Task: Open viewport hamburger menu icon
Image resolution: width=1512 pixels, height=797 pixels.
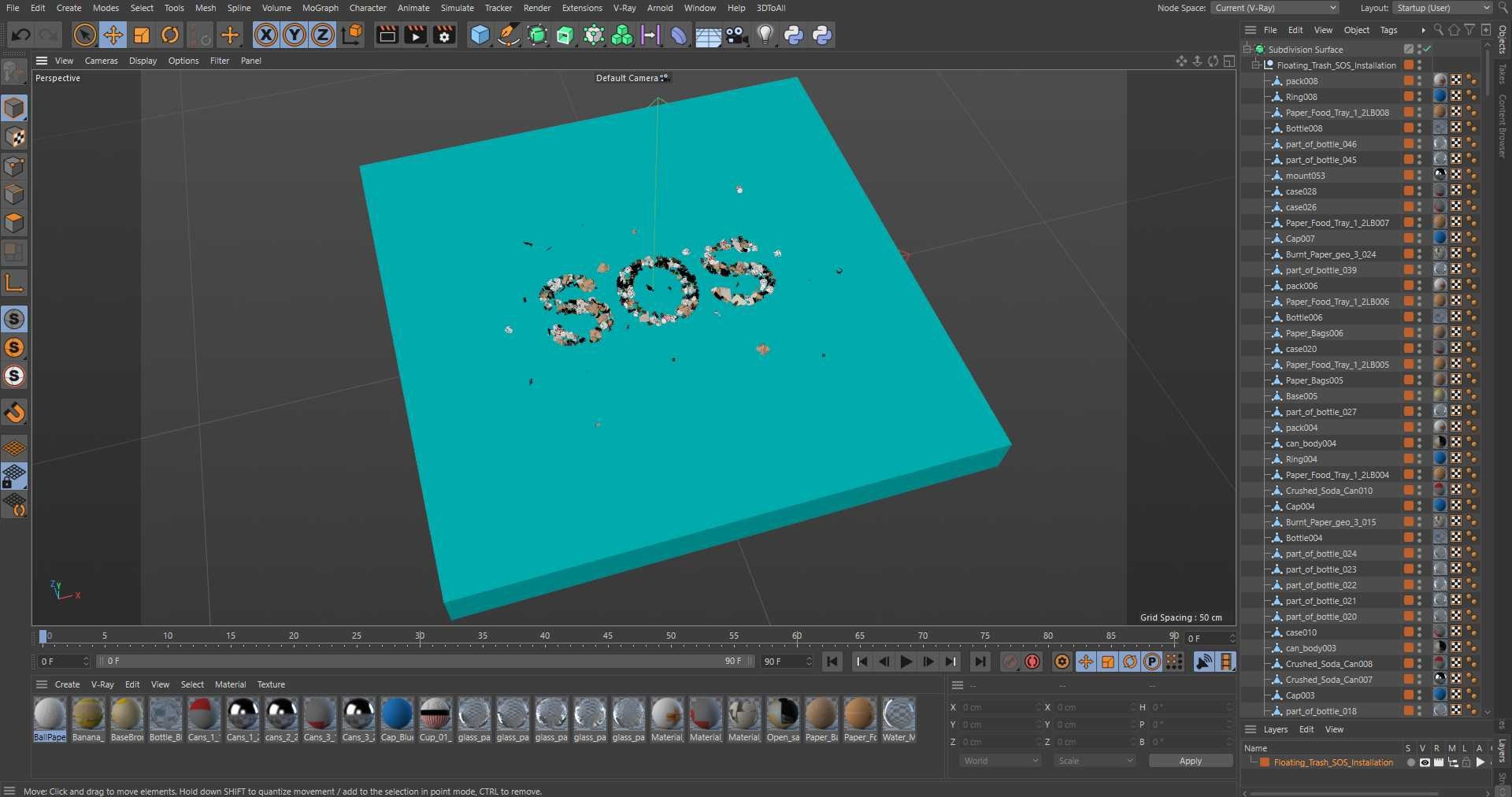Action: click(42, 61)
